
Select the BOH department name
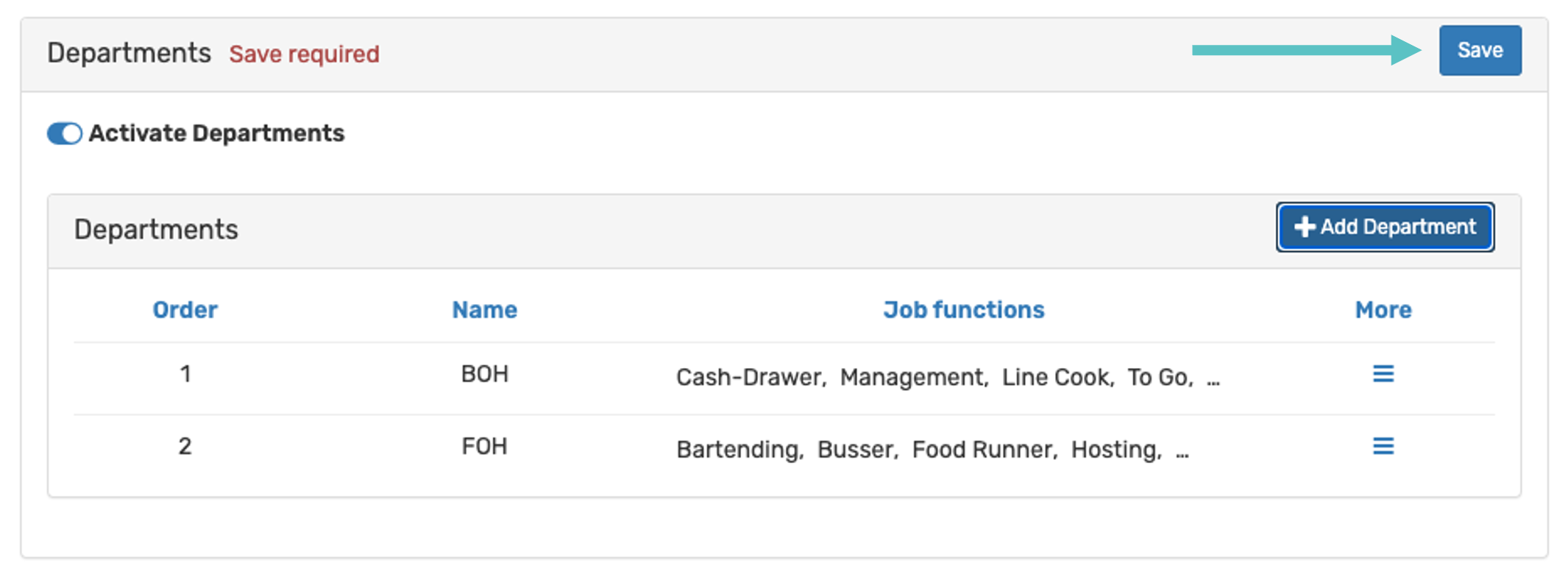(x=484, y=374)
